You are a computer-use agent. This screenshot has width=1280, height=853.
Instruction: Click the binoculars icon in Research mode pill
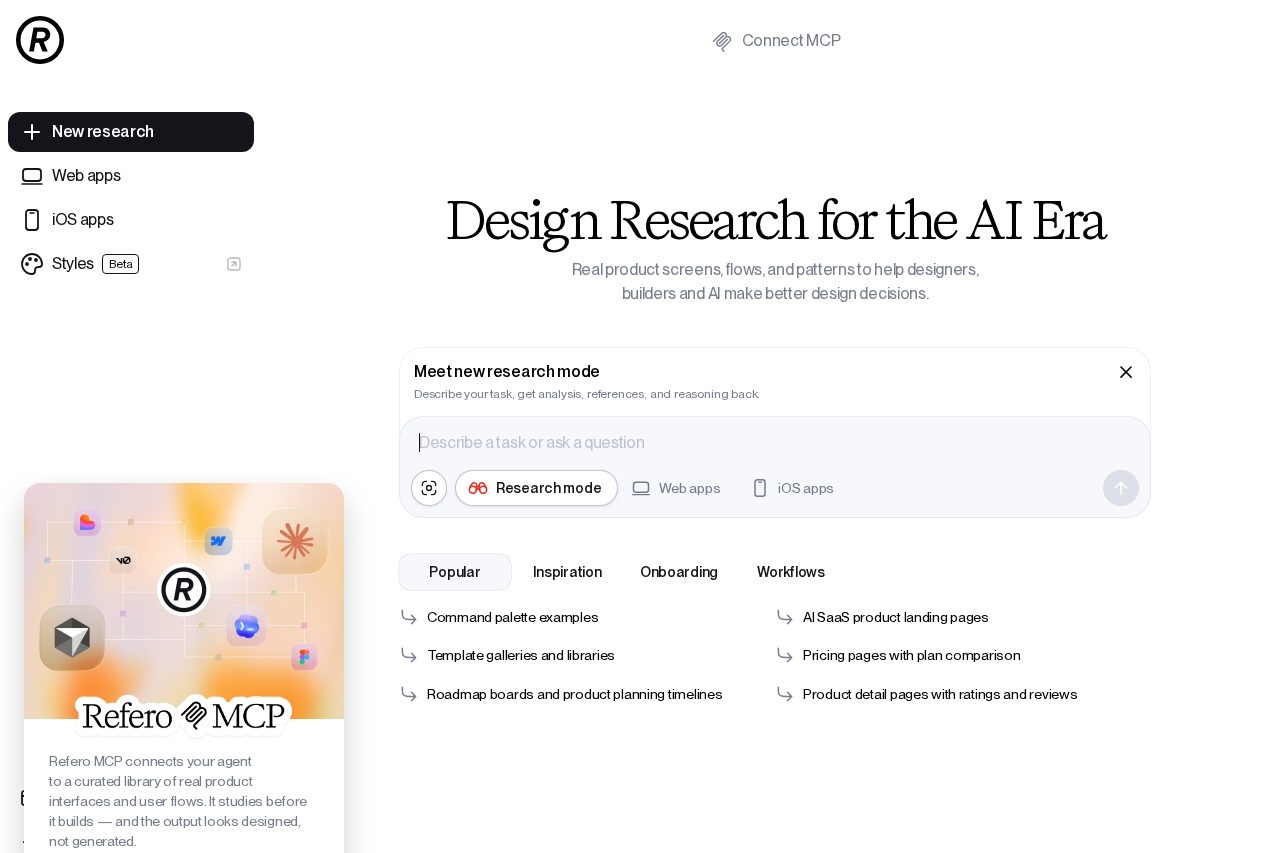coord(478,488)
